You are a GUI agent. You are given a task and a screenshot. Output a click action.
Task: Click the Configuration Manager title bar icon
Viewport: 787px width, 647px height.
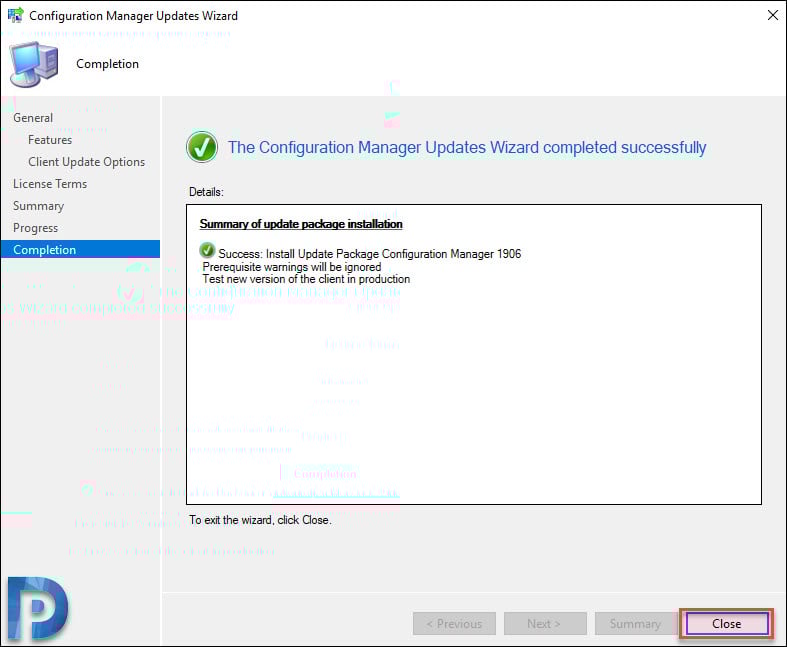pyautogui.click(x=16, y=15)
